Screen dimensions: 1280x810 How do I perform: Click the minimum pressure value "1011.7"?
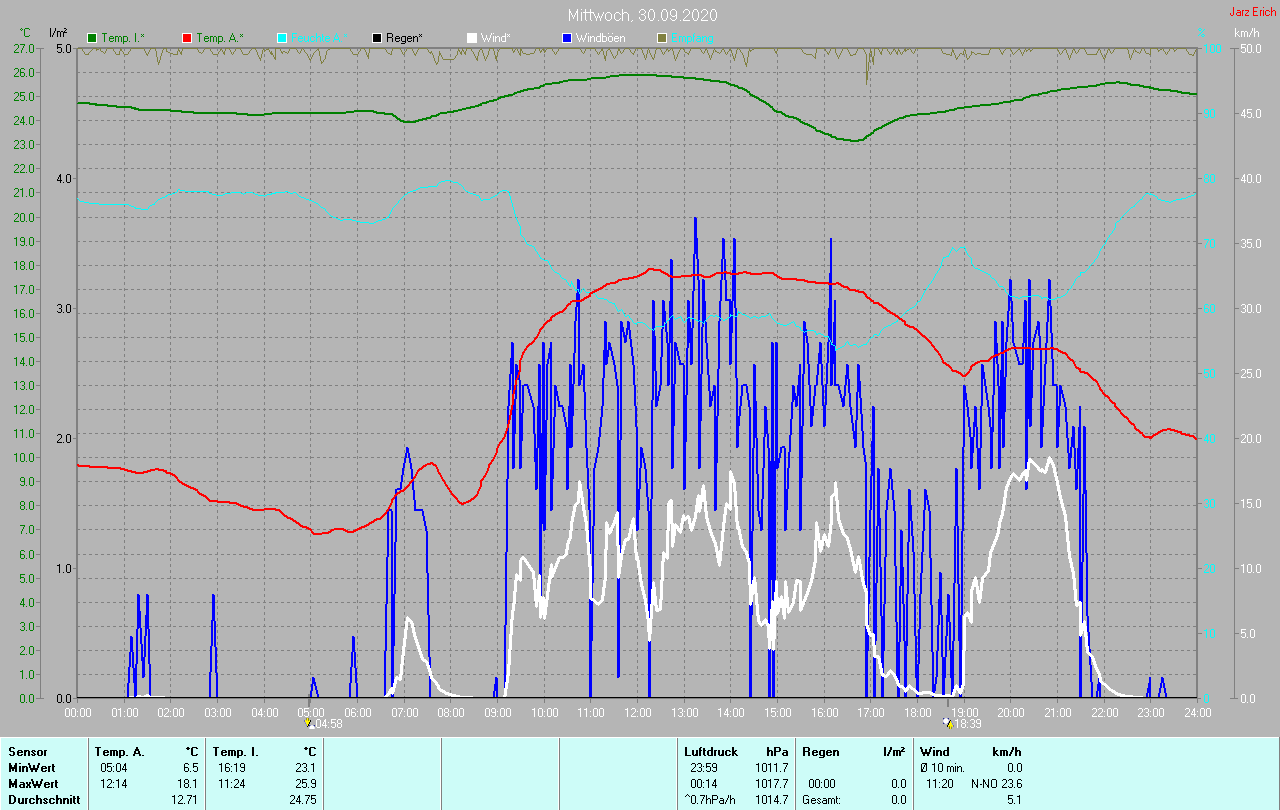tap(771, 768)
